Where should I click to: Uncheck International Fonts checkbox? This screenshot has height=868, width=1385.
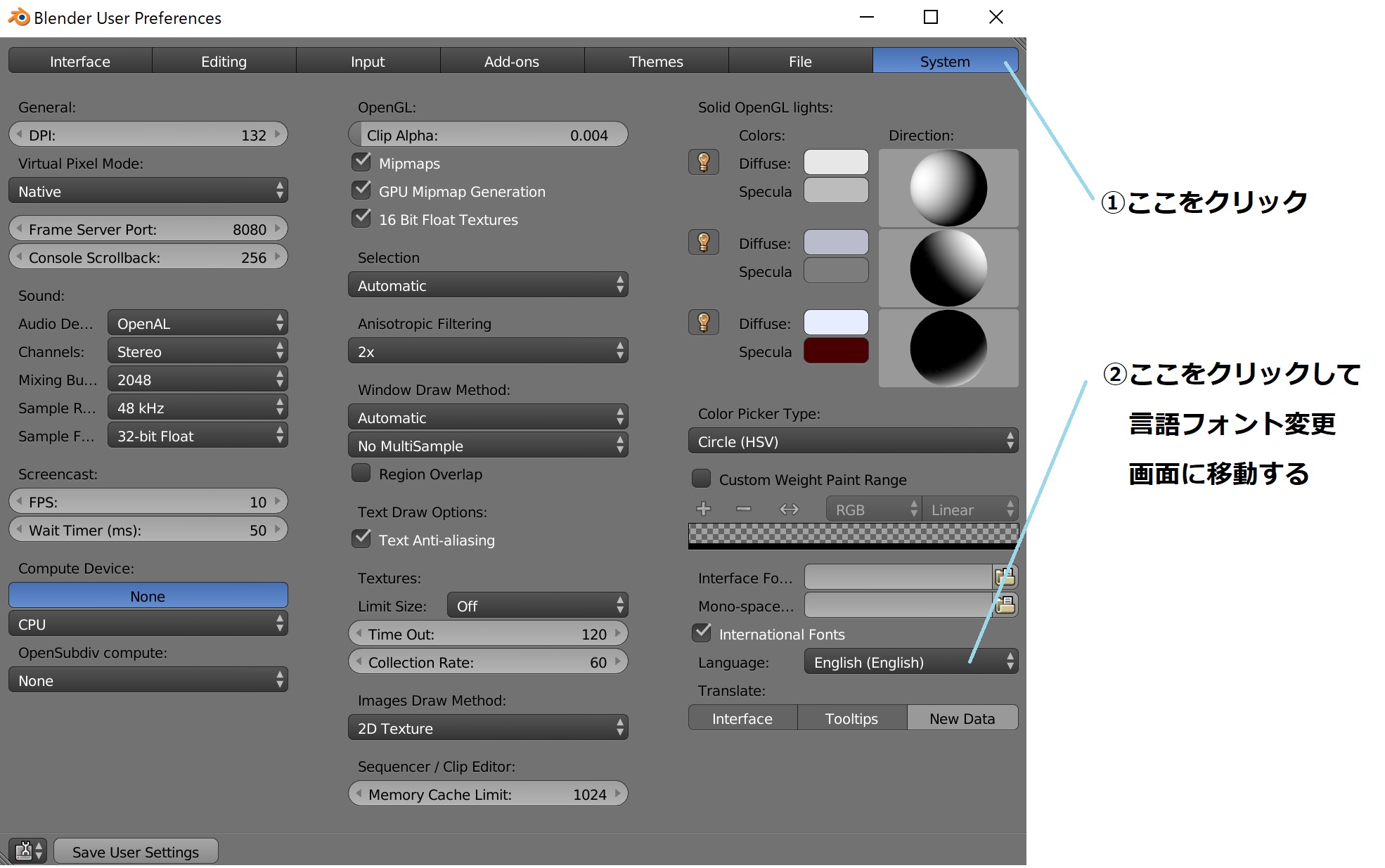tap(702, 633)
